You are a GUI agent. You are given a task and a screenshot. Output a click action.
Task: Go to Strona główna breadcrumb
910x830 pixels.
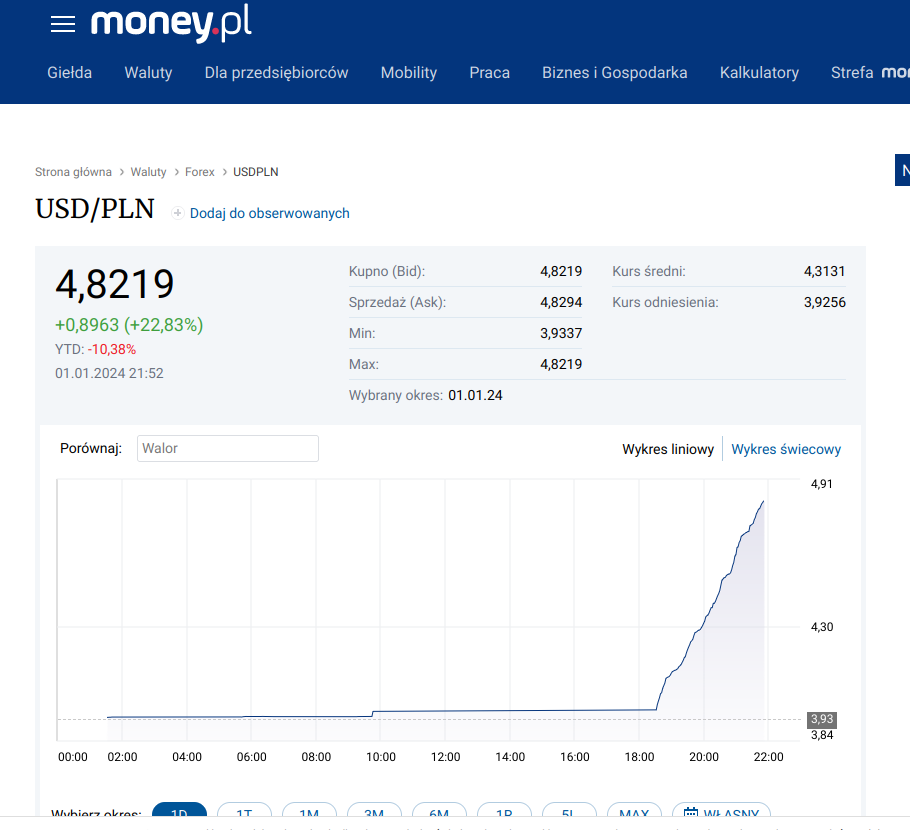[x=73, y=172]
